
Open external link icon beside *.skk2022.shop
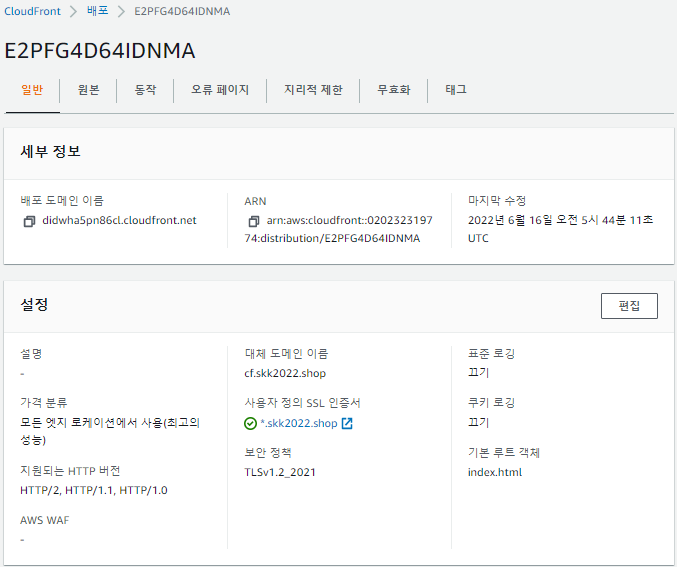click(x=347, y=423)
